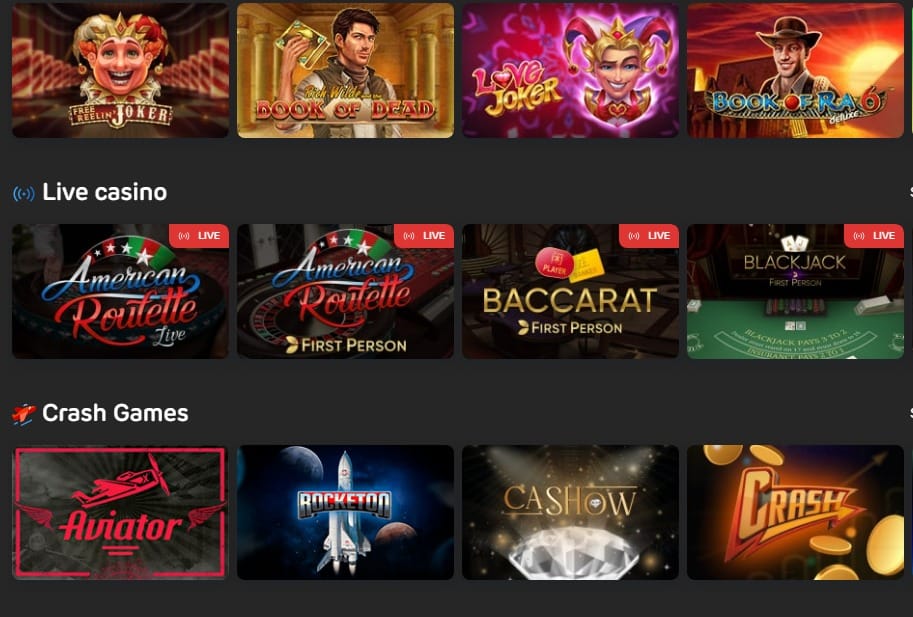Screen dimensions: 913x617
Task: Open American Roulette First Person game
Action: coord(345,291)
